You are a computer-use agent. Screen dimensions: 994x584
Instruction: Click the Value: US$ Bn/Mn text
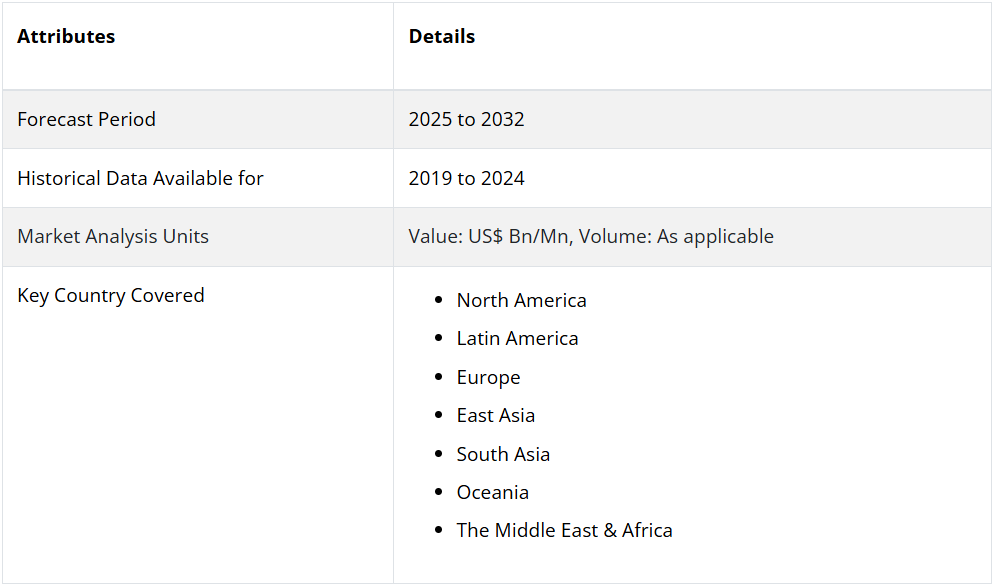491,237
